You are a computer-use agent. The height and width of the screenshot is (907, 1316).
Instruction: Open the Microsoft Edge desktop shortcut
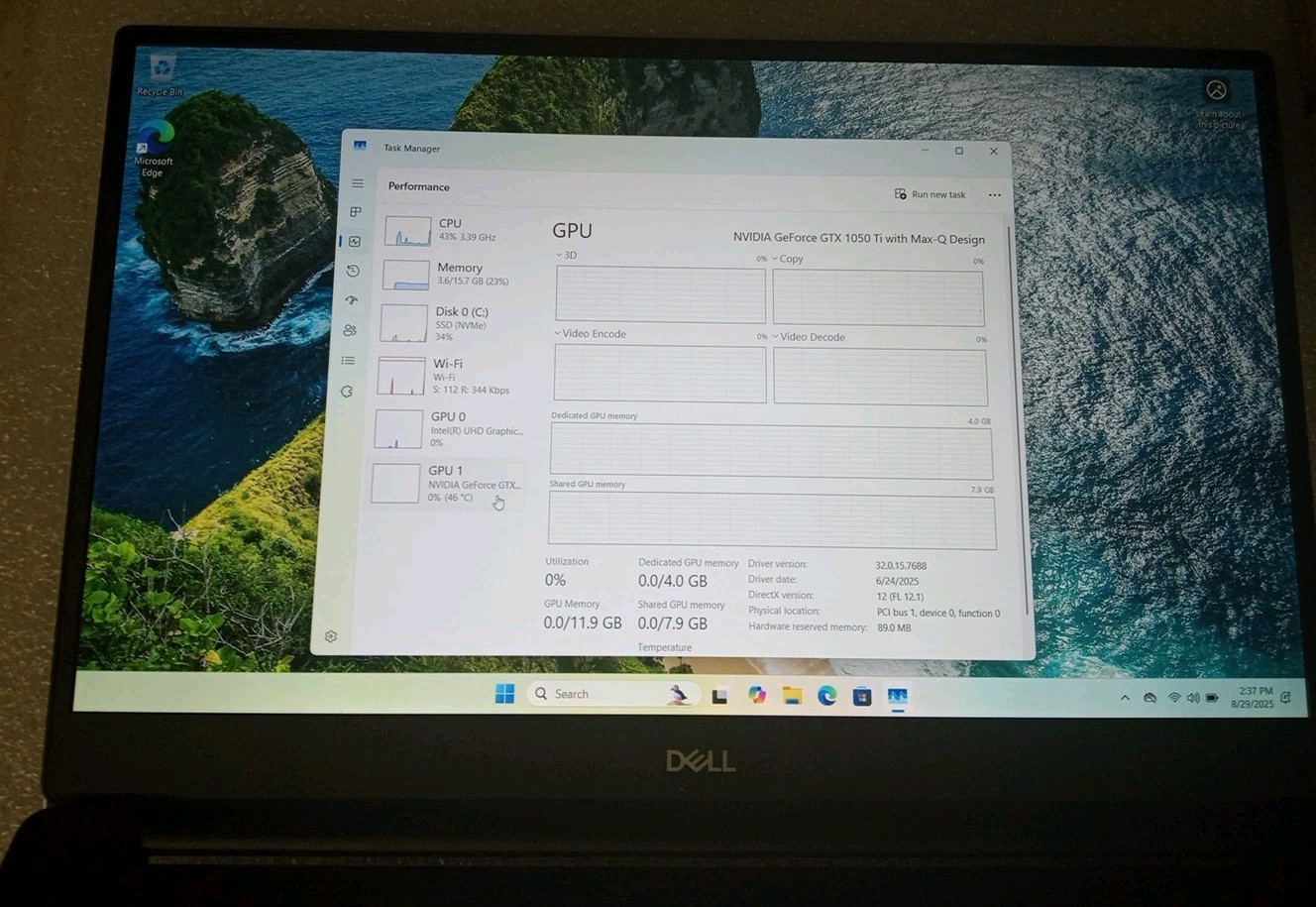click(x=154, y=149)
